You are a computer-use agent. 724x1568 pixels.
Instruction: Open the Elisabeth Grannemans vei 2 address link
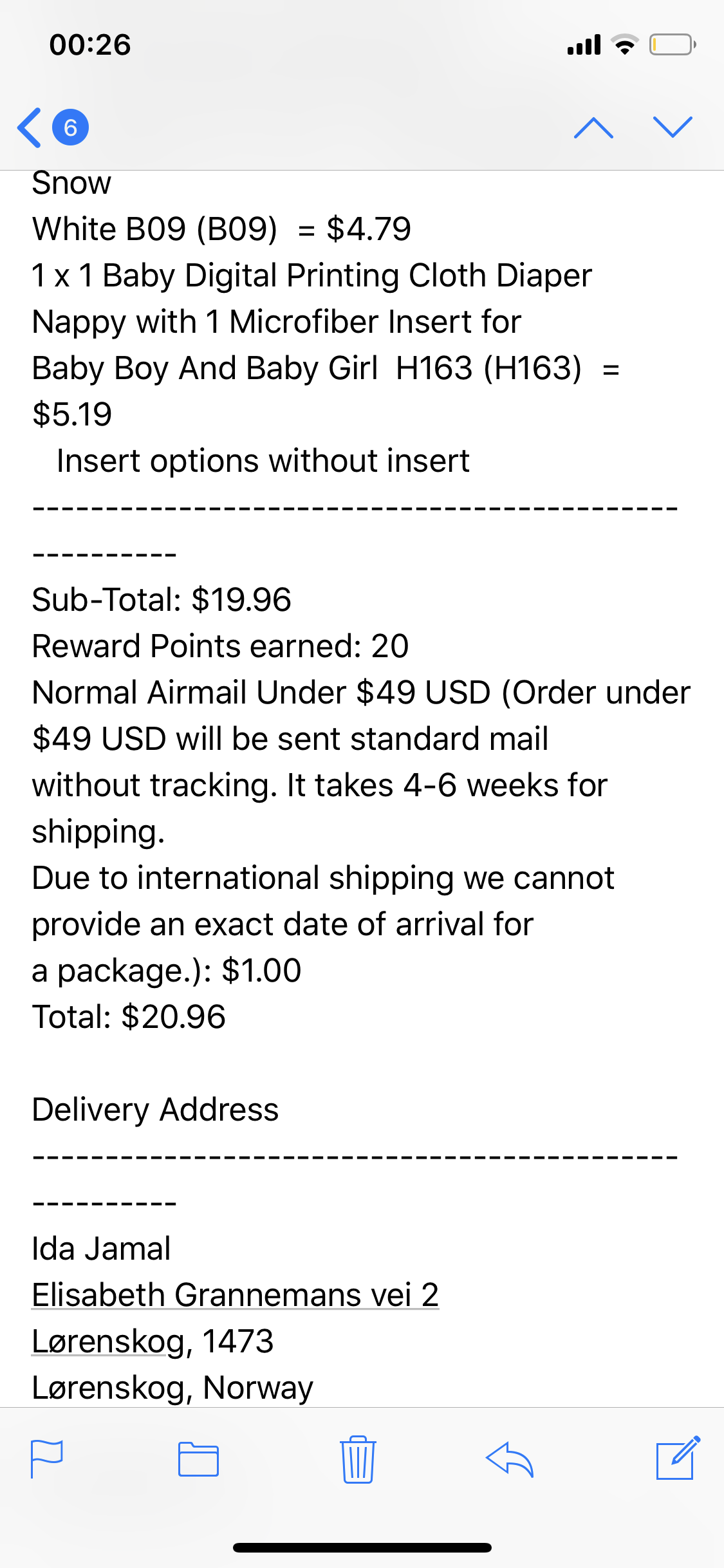point(236,1294)
